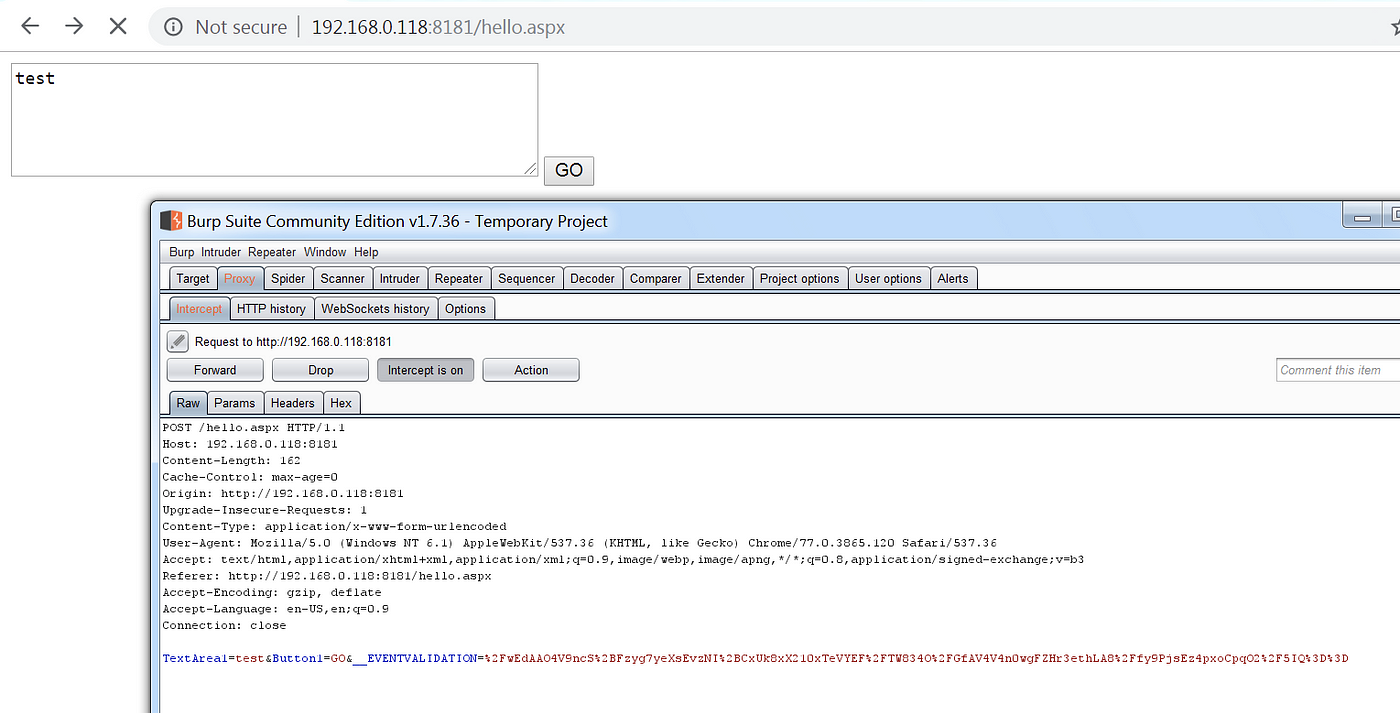Open WebSockets history sub-tab
The image size is (1400, 713).
click(x=375, y=309)
